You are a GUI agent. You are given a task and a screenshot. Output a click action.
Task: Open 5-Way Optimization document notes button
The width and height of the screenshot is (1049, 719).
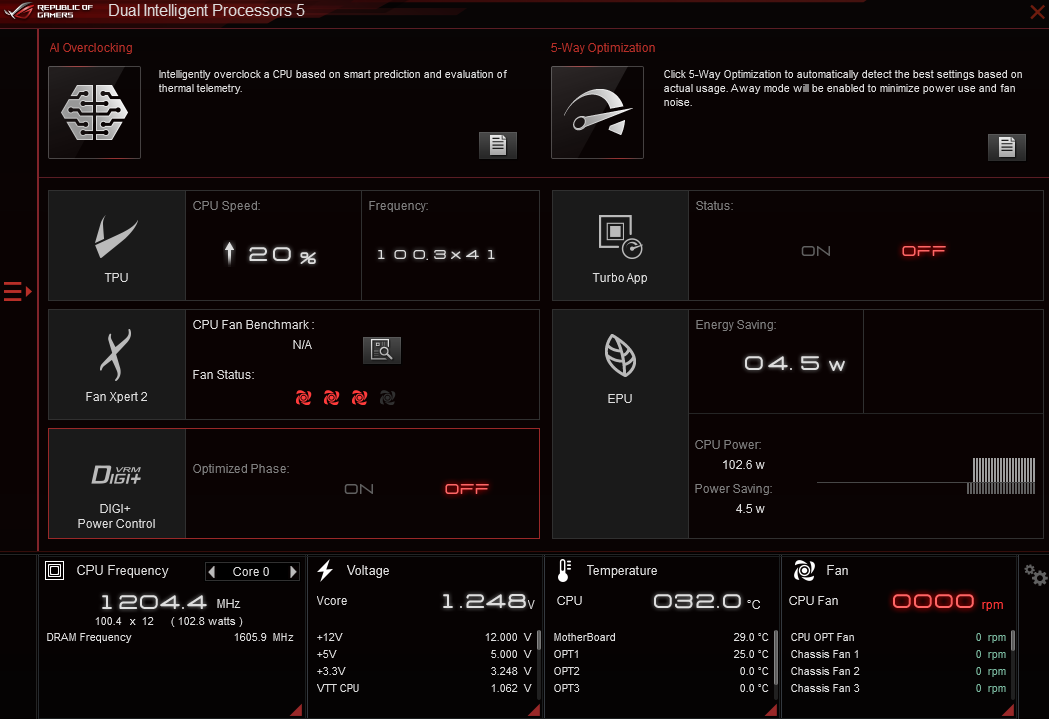pyautogui.click(x=1006, y=146)
